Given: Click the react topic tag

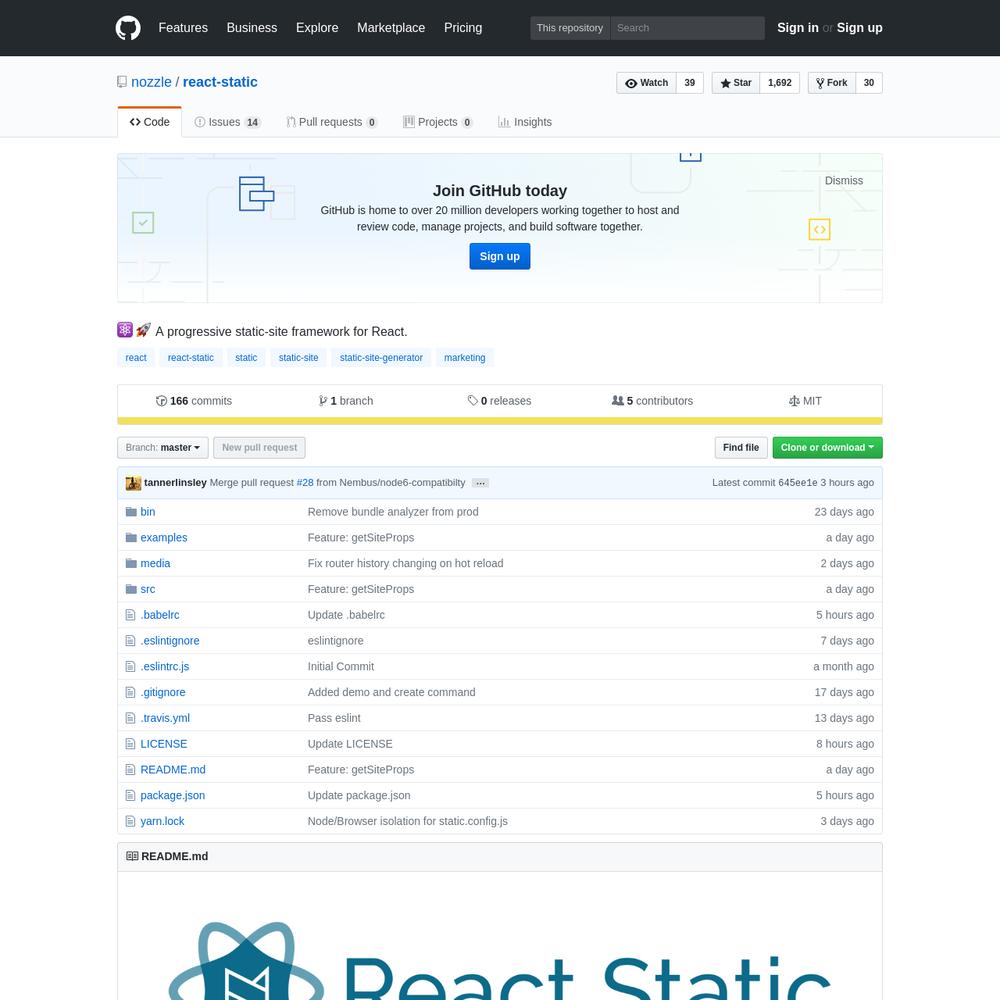Looking at the screenshot, I should pos(136,358).
